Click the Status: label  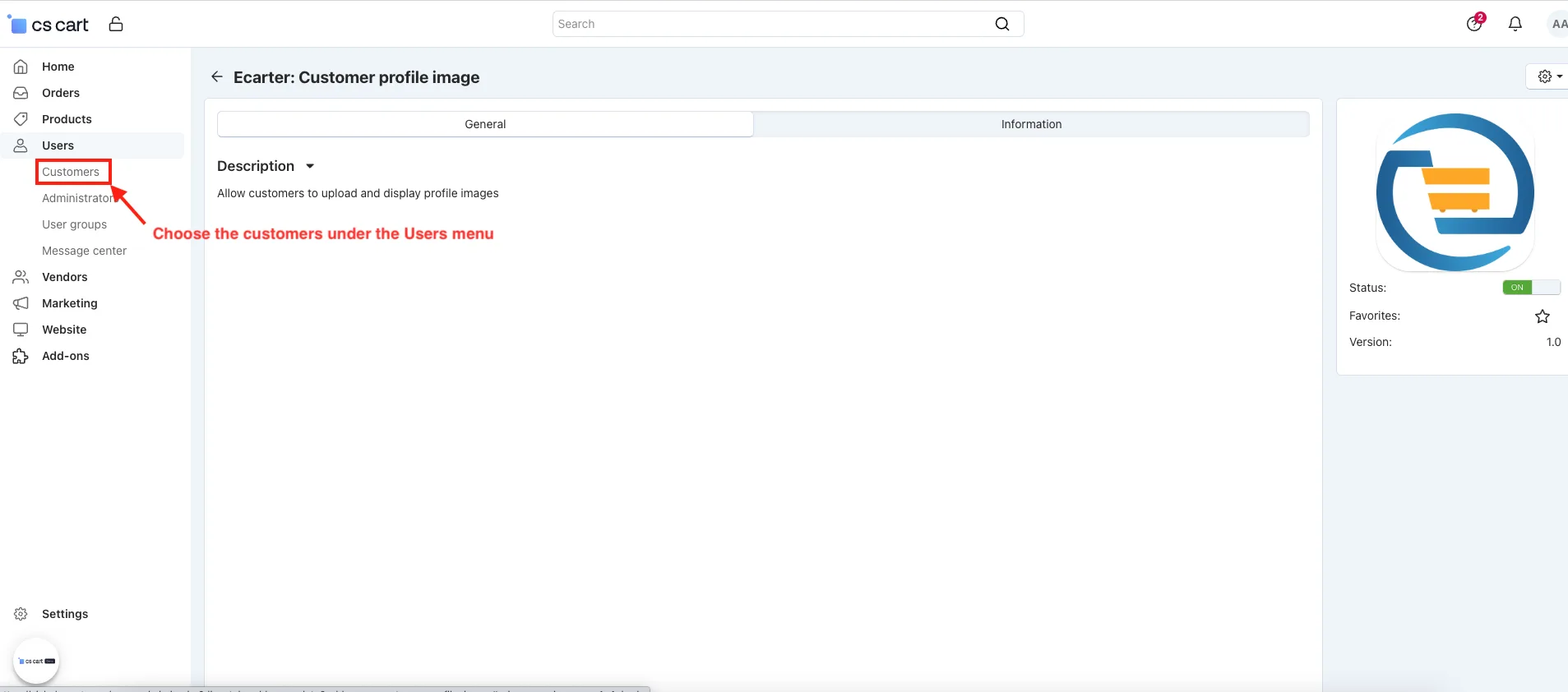[1368, 288]
